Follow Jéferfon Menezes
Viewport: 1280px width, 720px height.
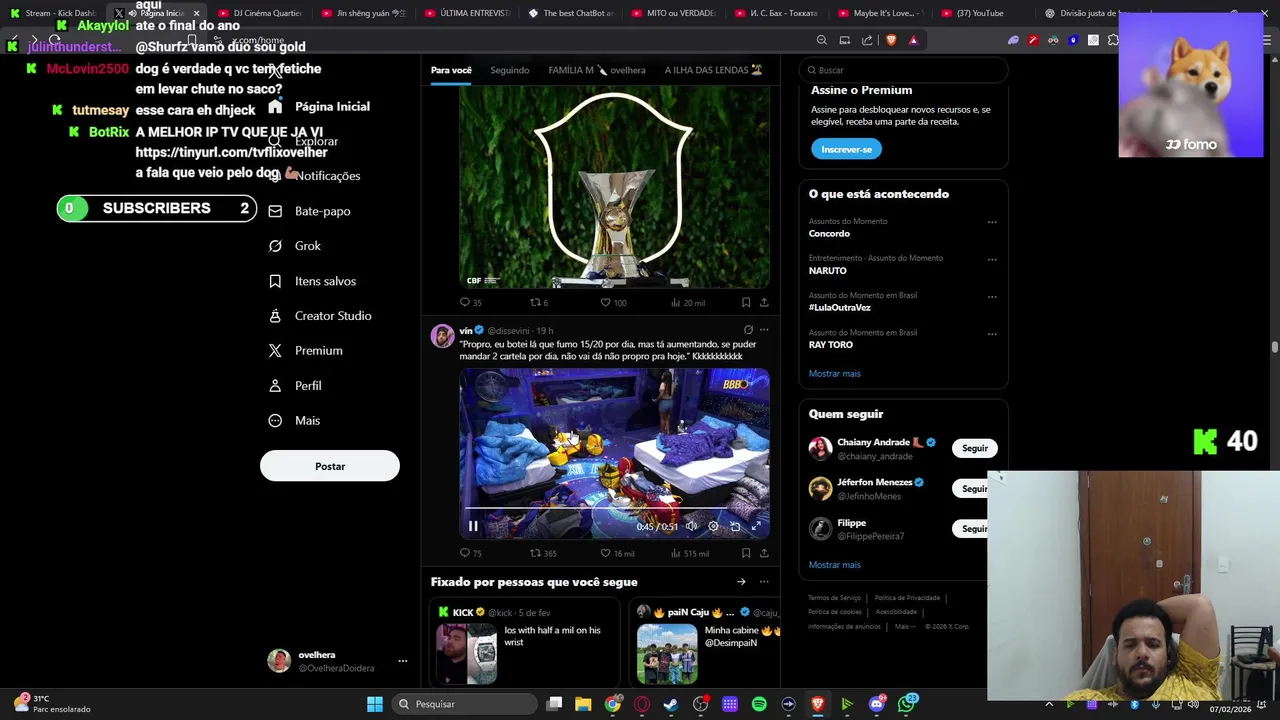click(970, 488)
